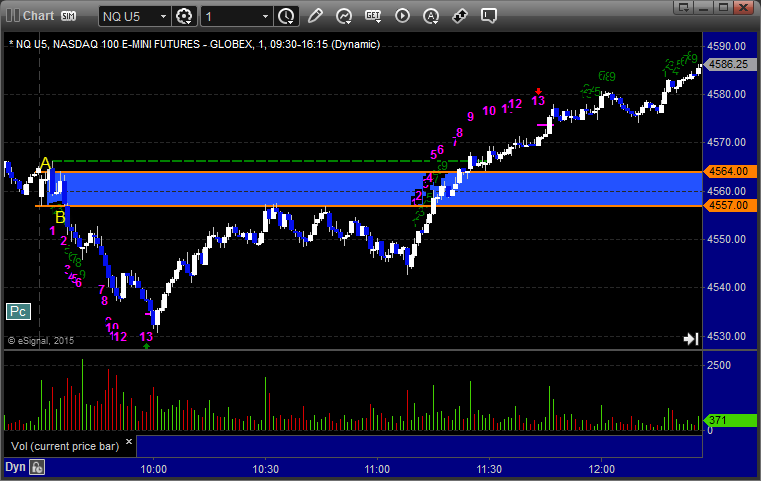
Task: Click the 4590.00 price axis label
Action: pyautogui.click(x=726, y=46)
